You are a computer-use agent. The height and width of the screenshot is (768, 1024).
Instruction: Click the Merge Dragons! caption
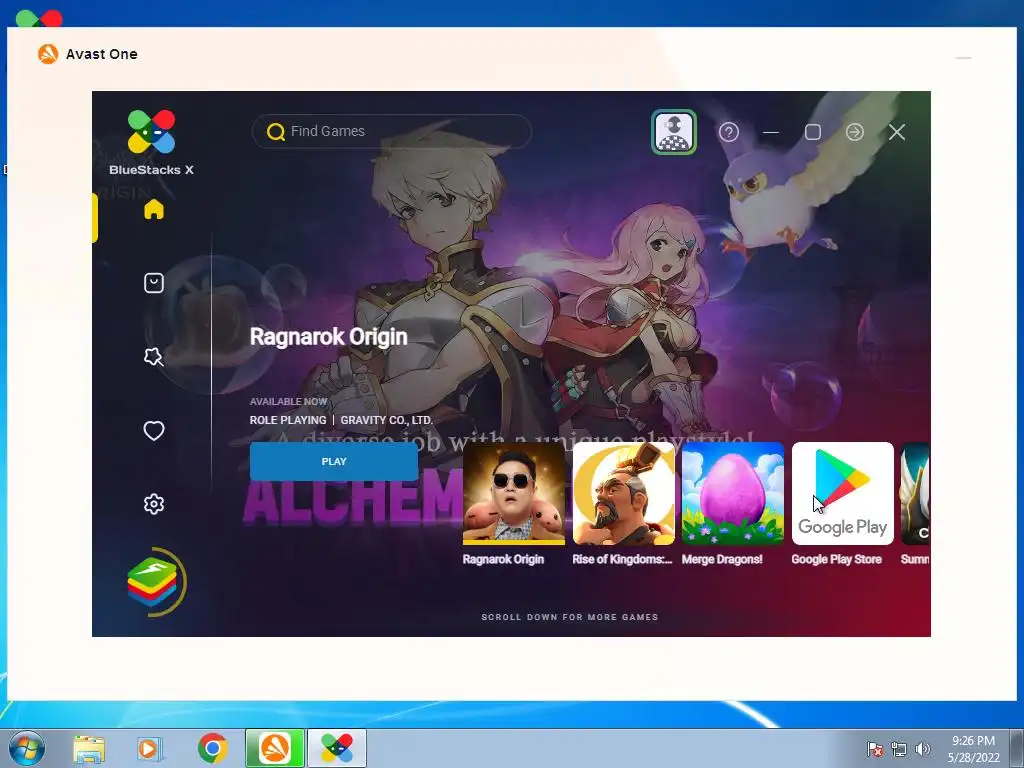point(722,559)
